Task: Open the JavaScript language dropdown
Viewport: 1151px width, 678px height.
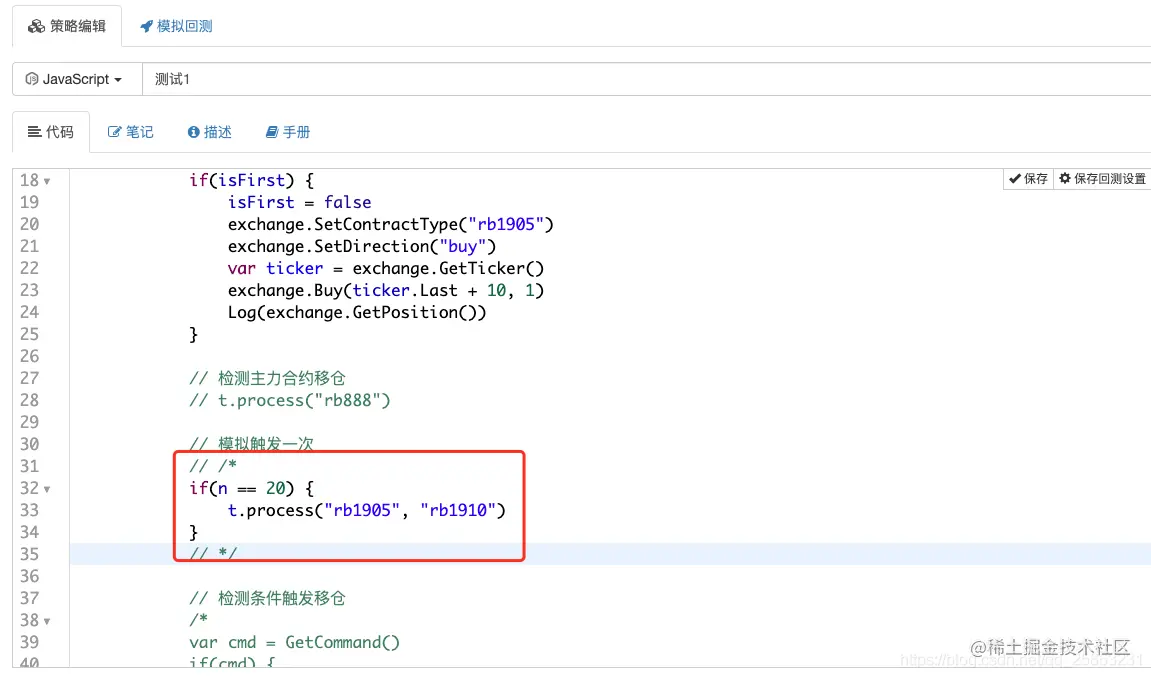Action: 77,79
